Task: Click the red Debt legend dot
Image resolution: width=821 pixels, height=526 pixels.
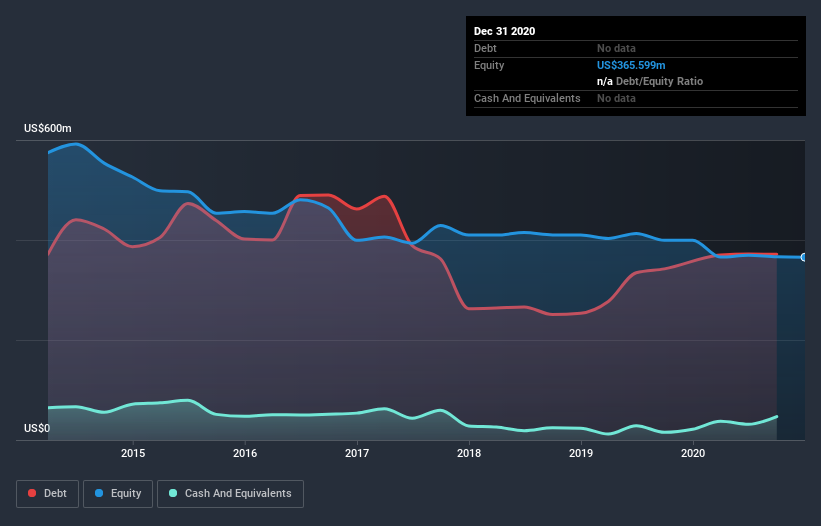Action: pos(32,493)
